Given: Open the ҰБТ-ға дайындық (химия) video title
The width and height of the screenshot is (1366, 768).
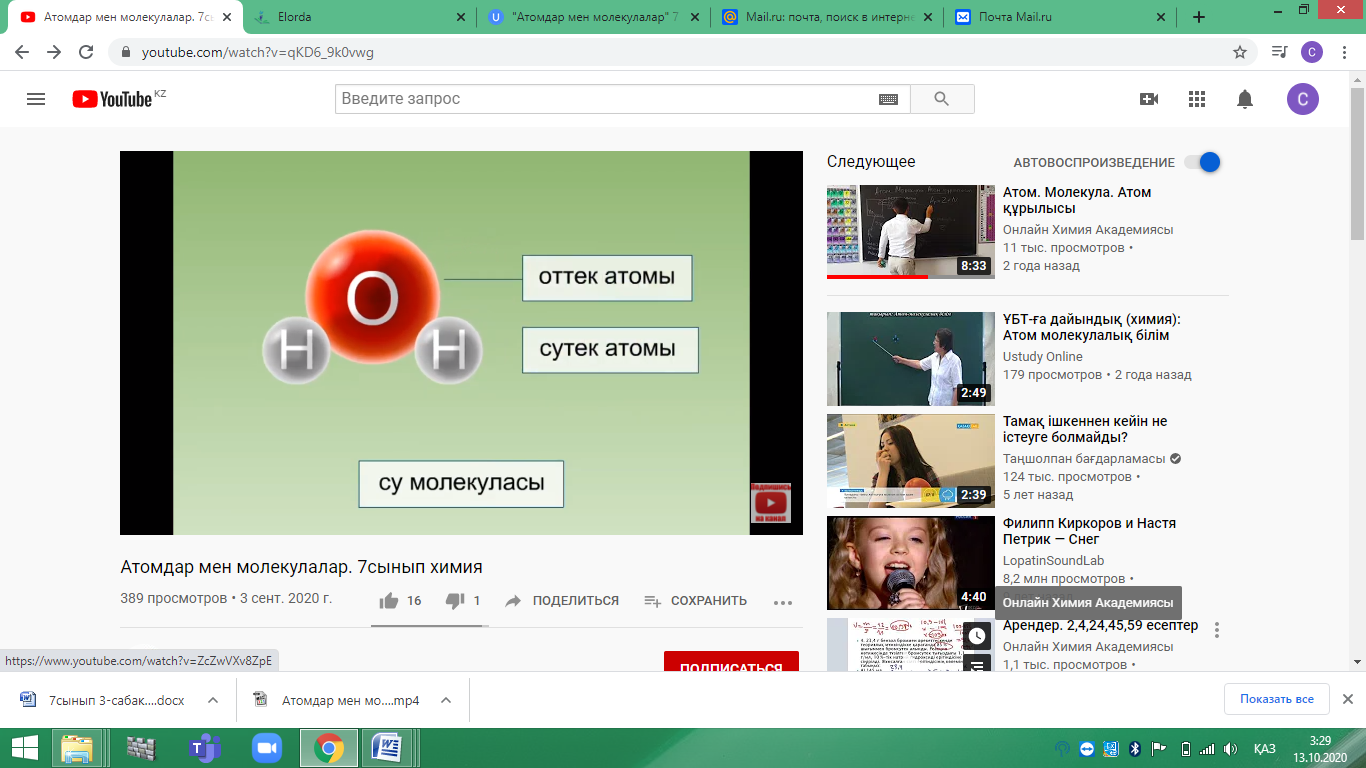Looking at the screenshot, I should point(1092,327).
